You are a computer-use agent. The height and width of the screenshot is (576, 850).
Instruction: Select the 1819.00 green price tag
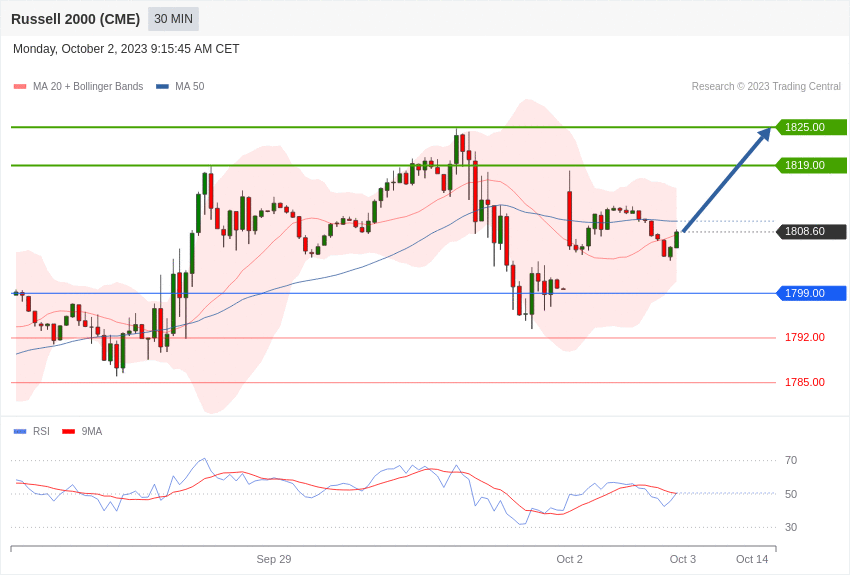pyautogui.click(x=811, y=165)
